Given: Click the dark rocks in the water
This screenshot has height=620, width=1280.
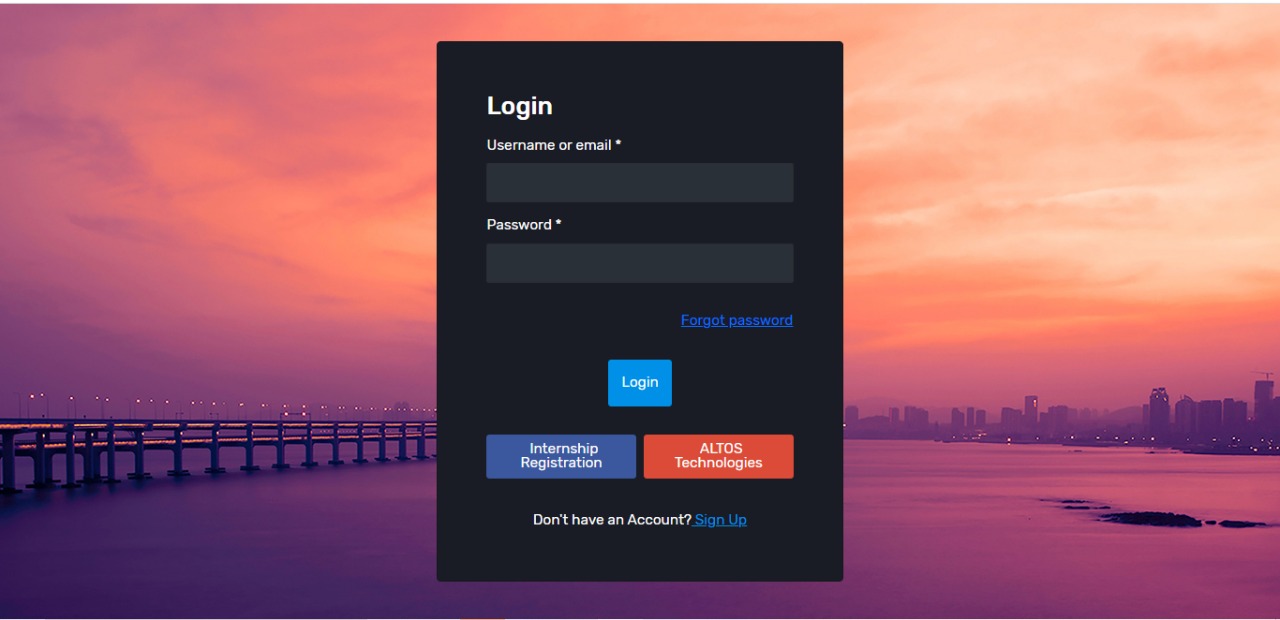Looking at the screenshot, I should click(1150, 518).
